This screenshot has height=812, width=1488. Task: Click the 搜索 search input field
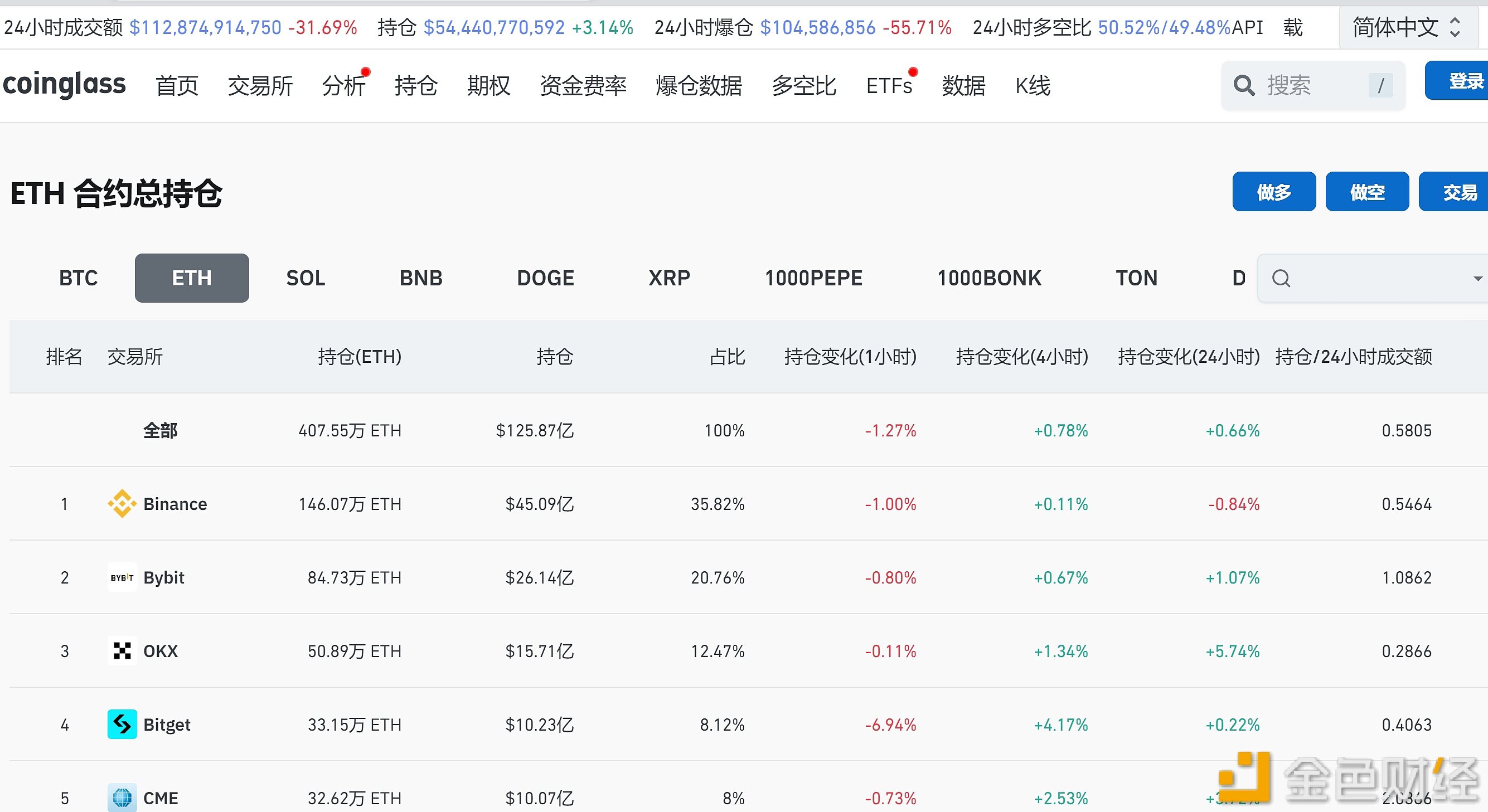tap(1313, 85)
